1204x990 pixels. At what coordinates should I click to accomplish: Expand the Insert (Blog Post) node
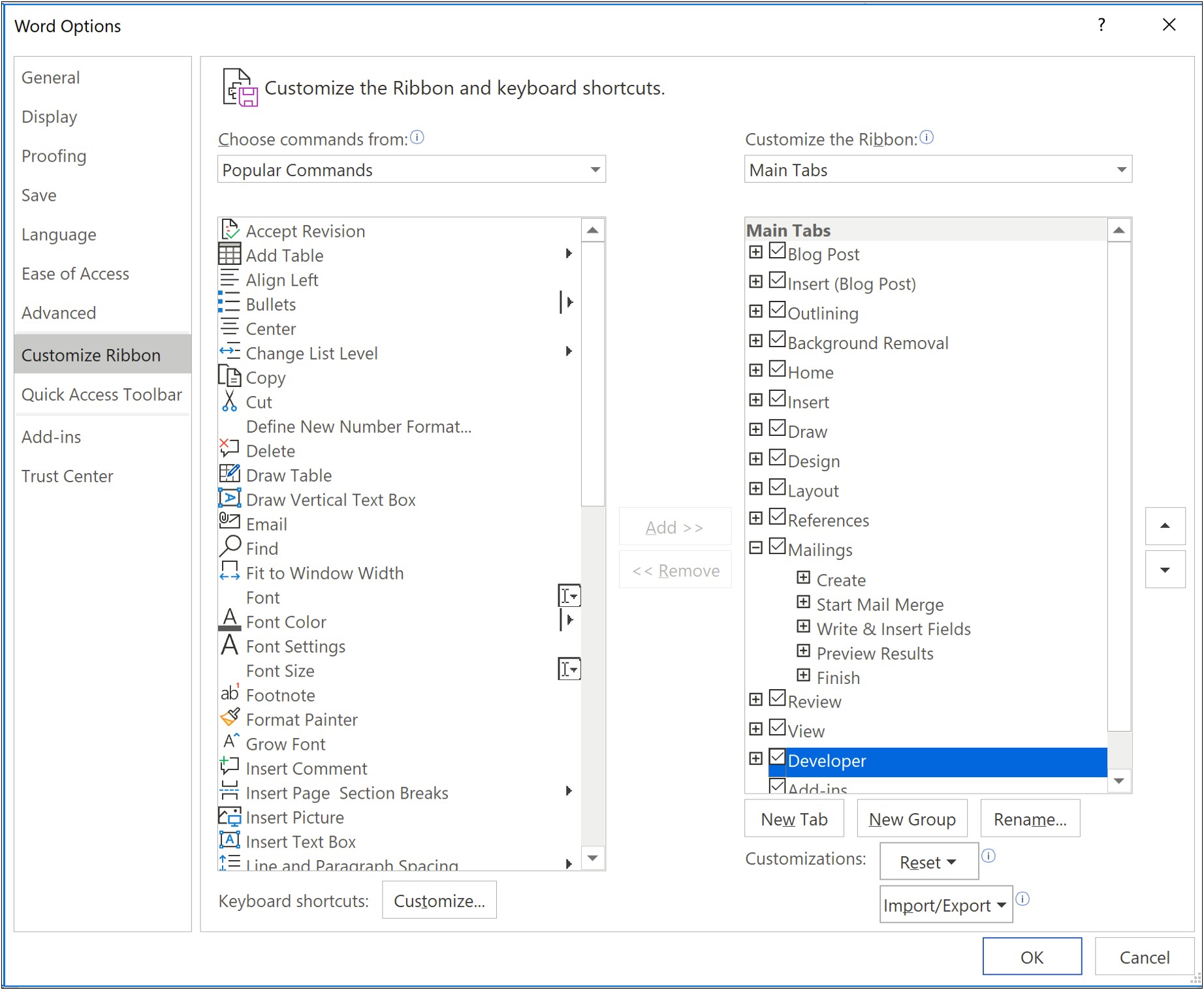755,281
